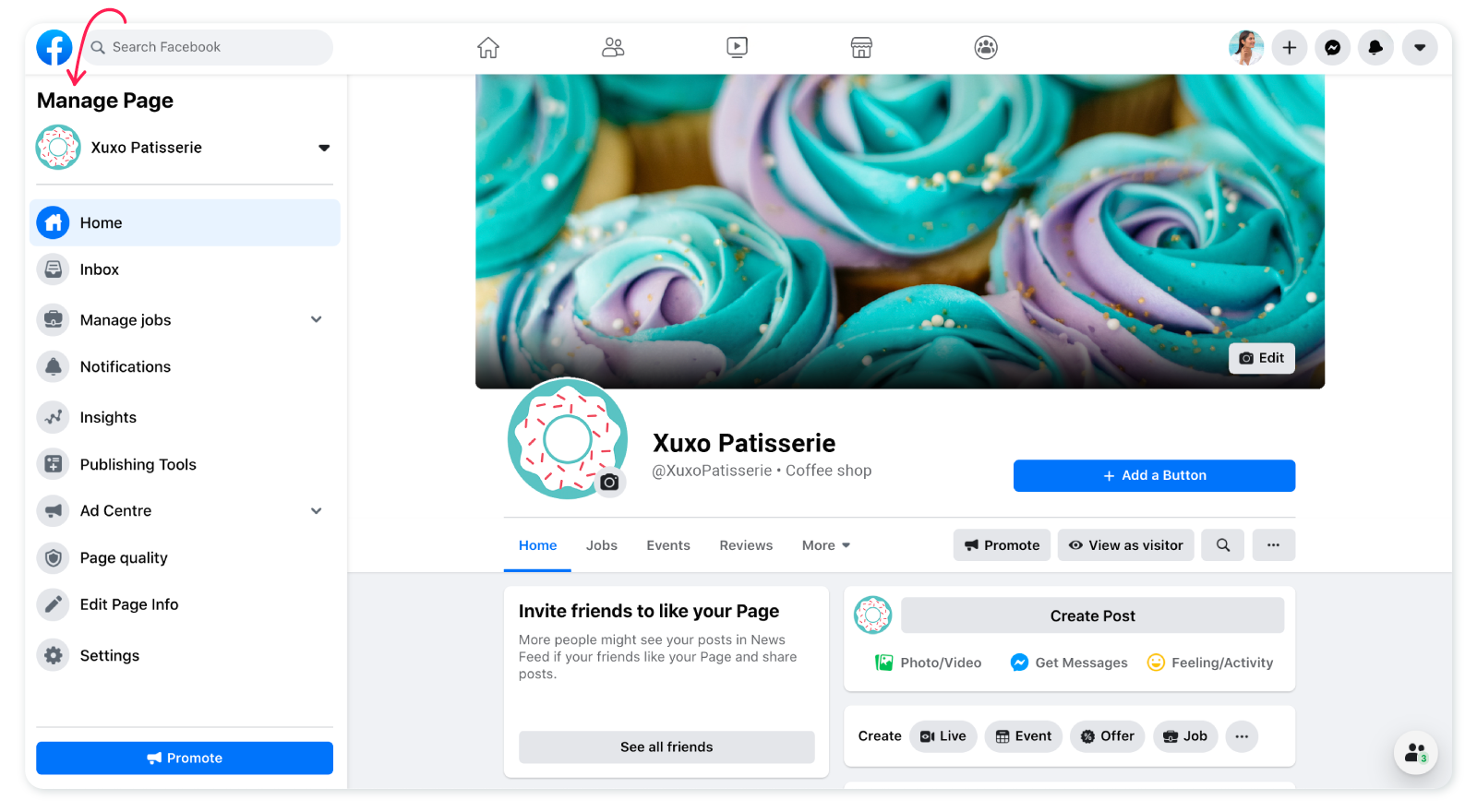Click the Search Facebook field
1477x812 pixels.
208,47
